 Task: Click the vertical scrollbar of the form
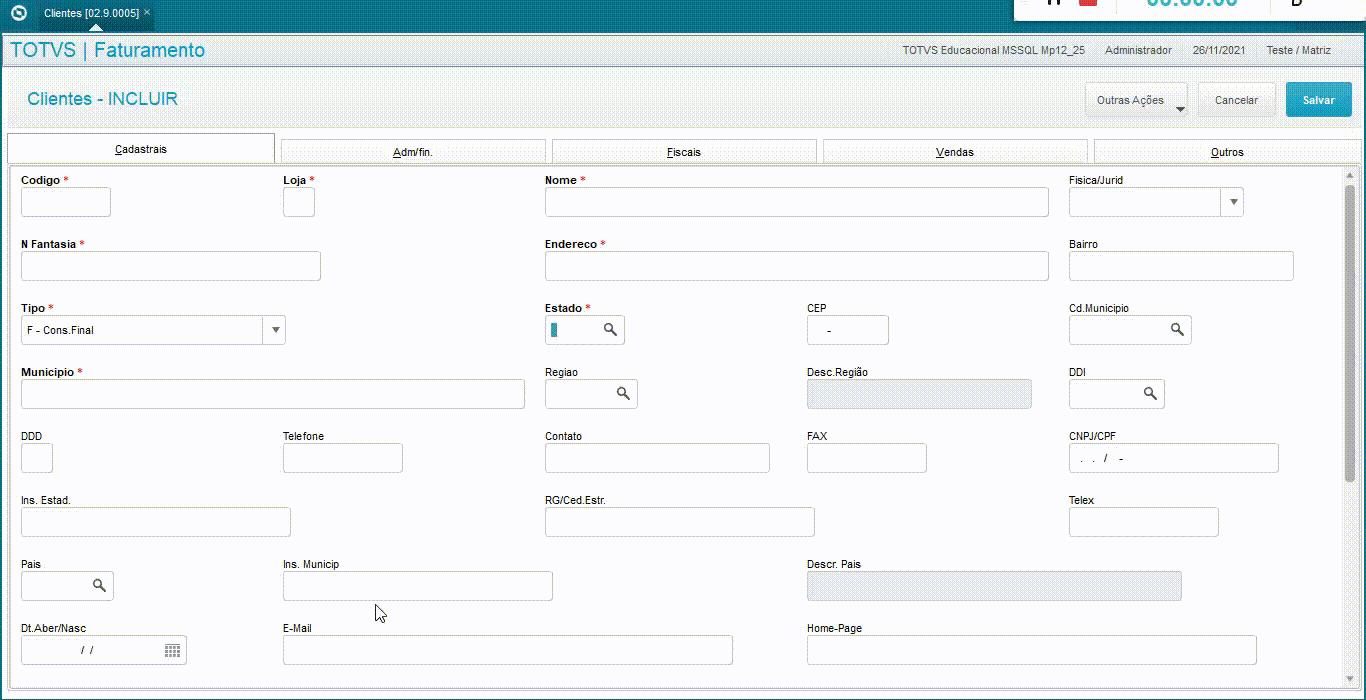click(1349, 428)
